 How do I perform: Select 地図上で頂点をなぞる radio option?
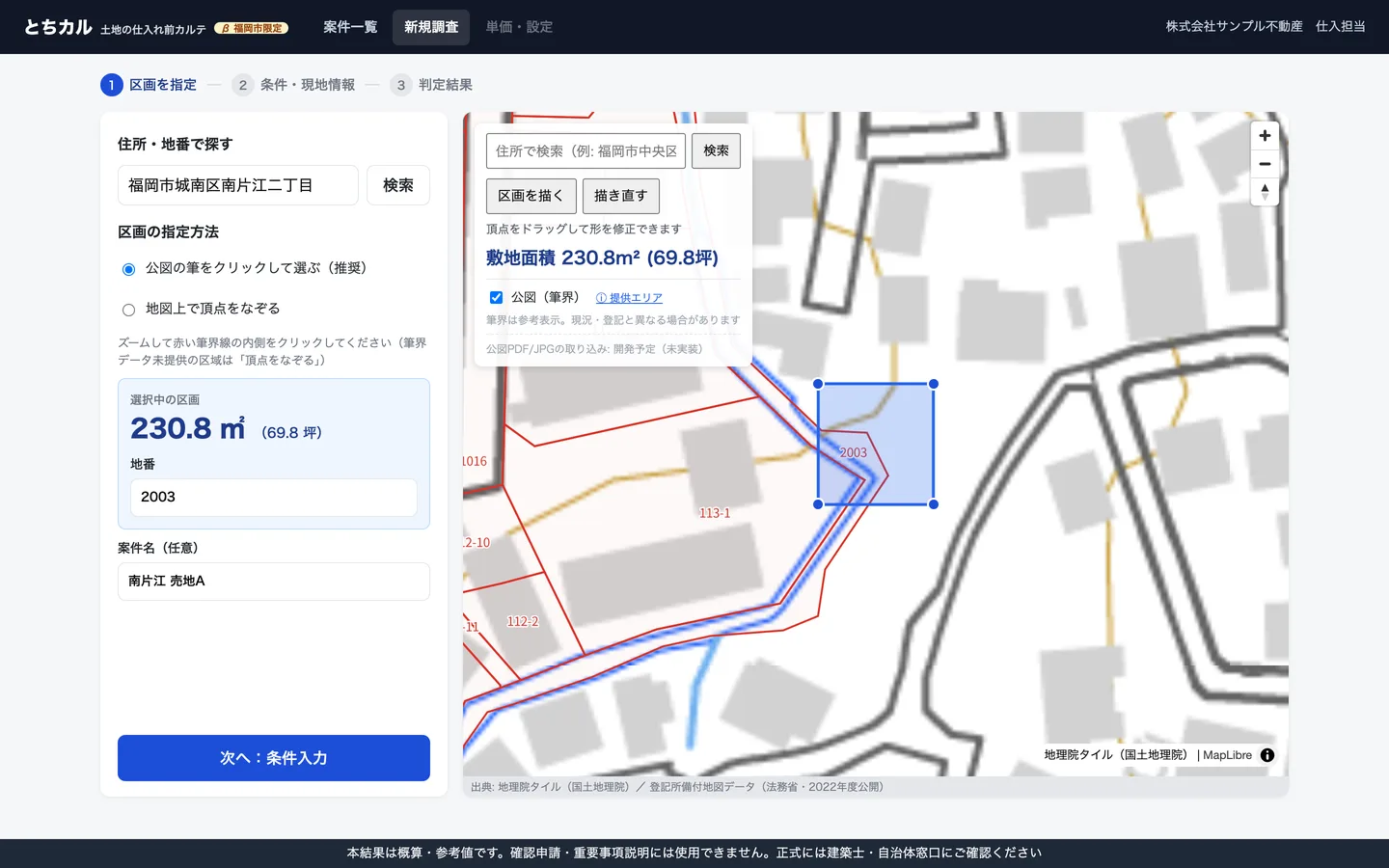pyautogui.click(x=128, y=310)
